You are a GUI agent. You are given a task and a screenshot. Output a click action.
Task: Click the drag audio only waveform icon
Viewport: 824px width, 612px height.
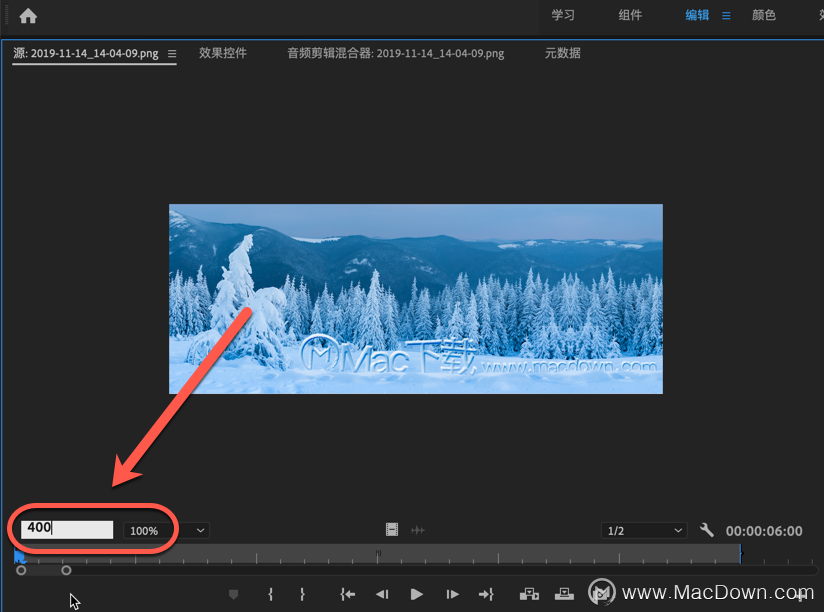tap(418, 530)
